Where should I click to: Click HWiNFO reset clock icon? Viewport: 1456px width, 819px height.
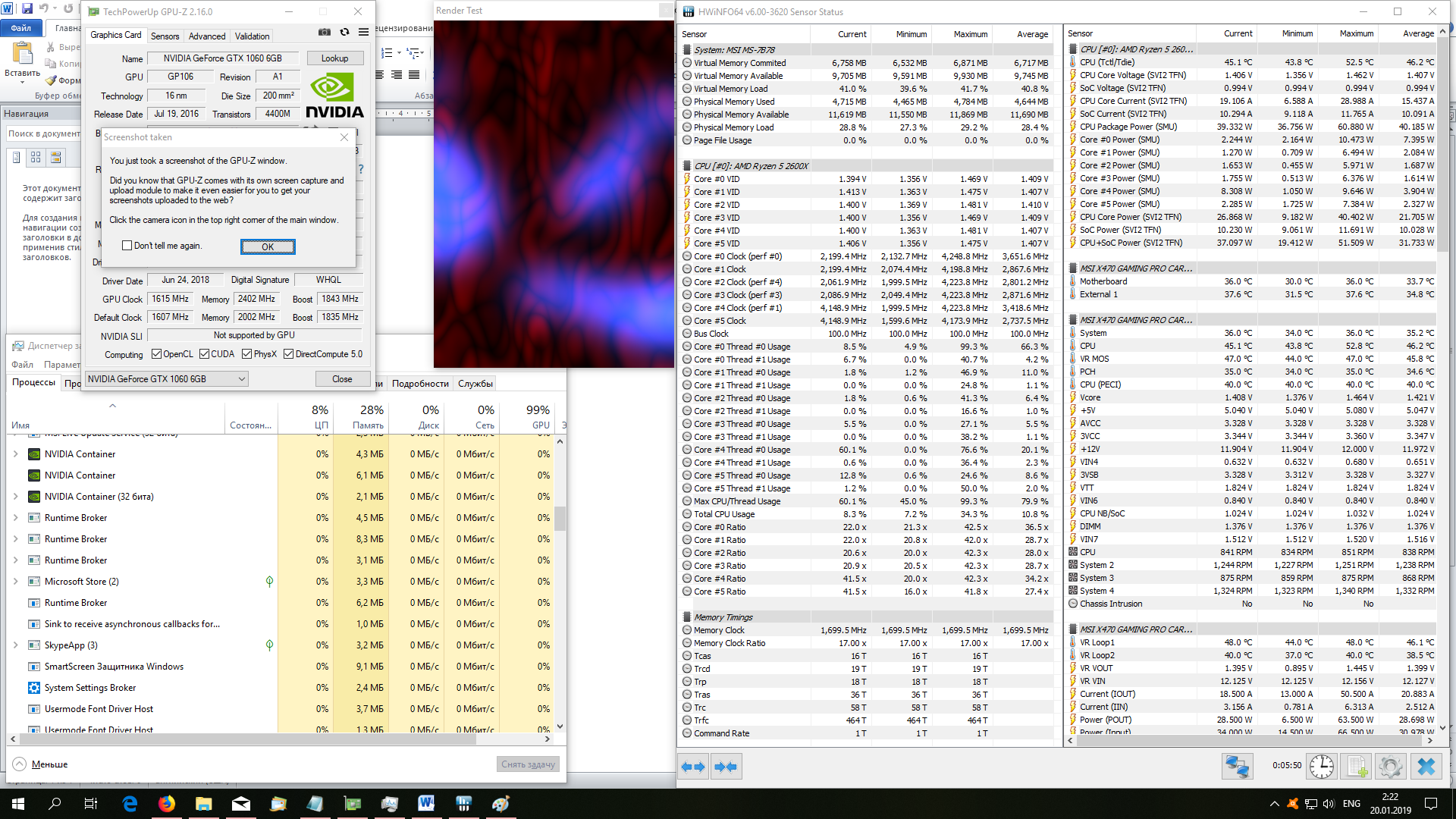(1321, 767)
